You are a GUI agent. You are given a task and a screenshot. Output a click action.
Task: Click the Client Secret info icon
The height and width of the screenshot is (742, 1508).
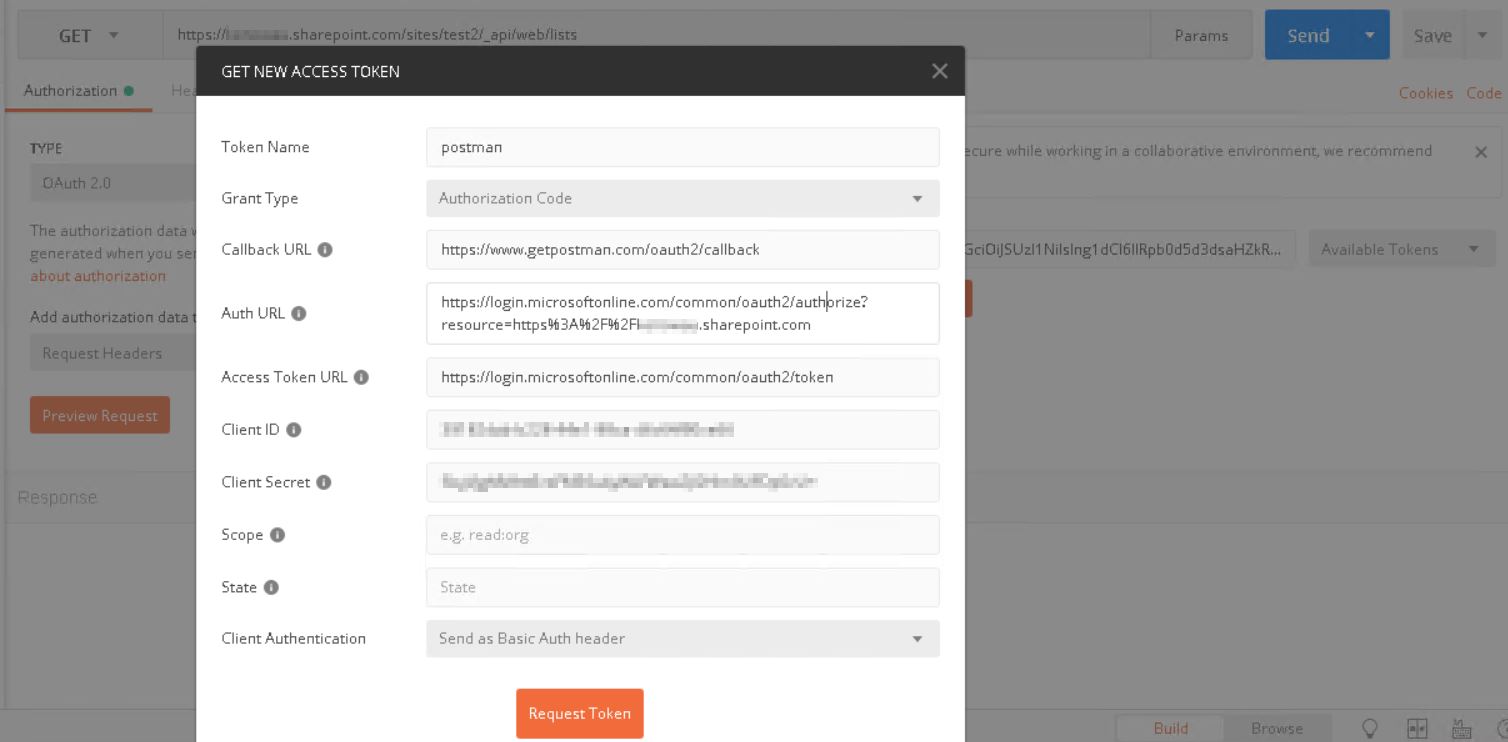pyautogui.click(x=323, y=482)
